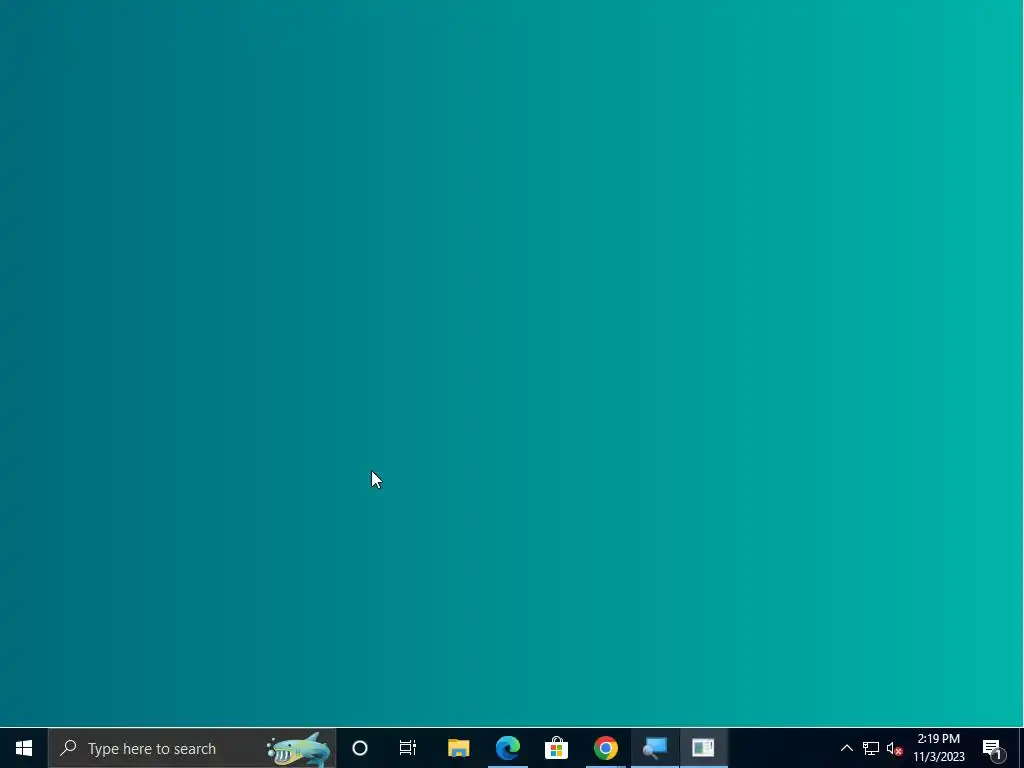Click the 'Type here to search' box
The image size is (1024, 768).
192,748
